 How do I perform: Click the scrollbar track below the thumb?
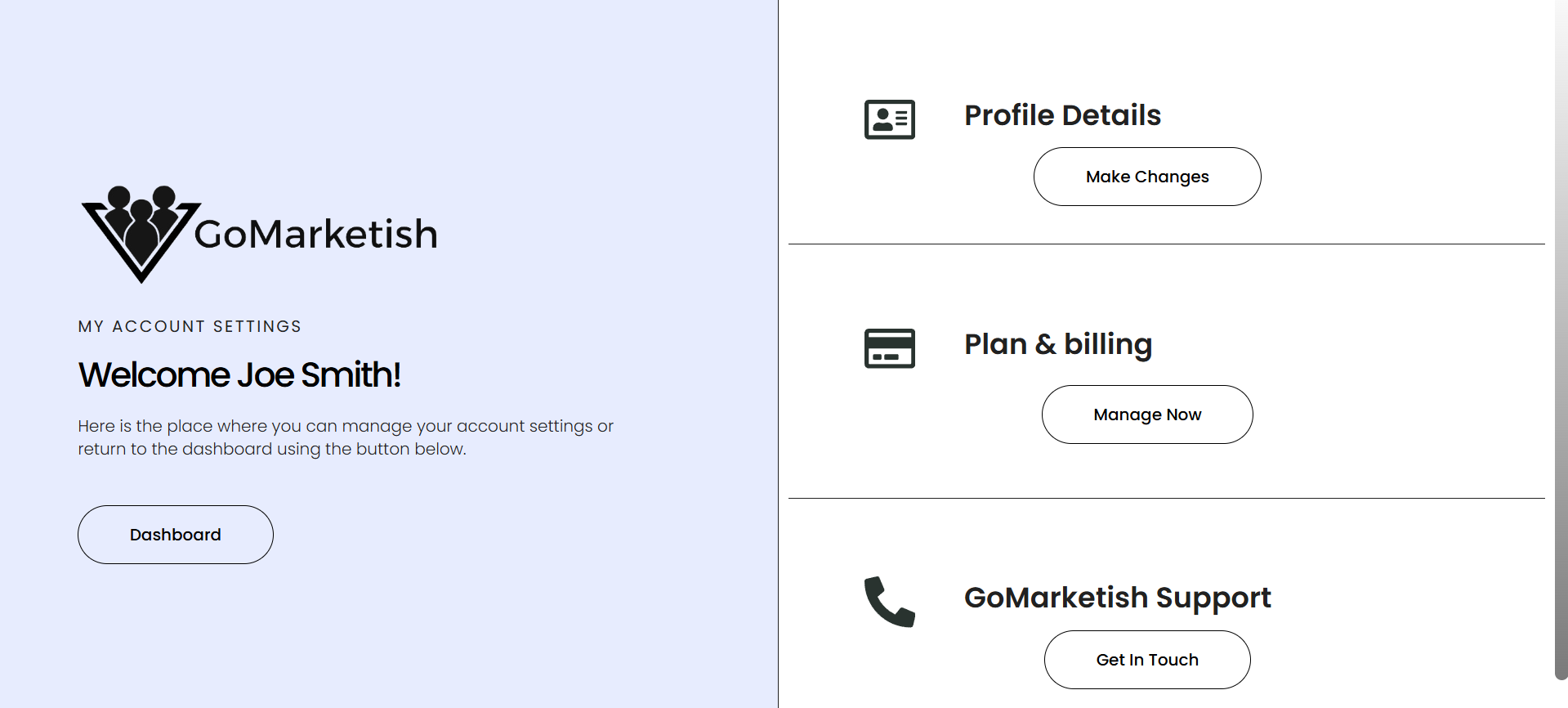(x=1561, y=694)
